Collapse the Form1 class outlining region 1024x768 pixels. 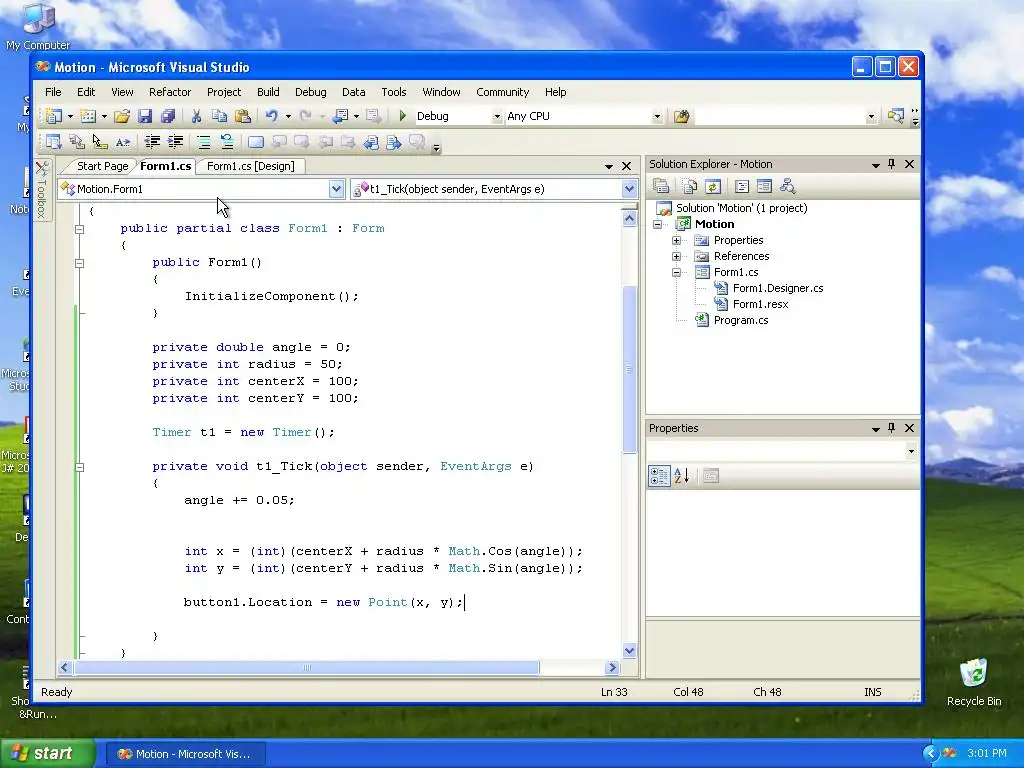click(80, 229)
